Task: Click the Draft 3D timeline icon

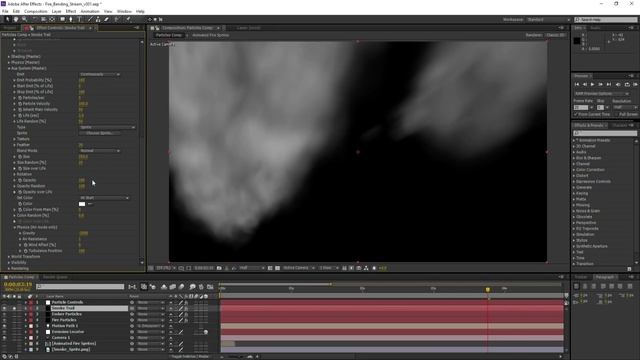Action: point(153,287)
